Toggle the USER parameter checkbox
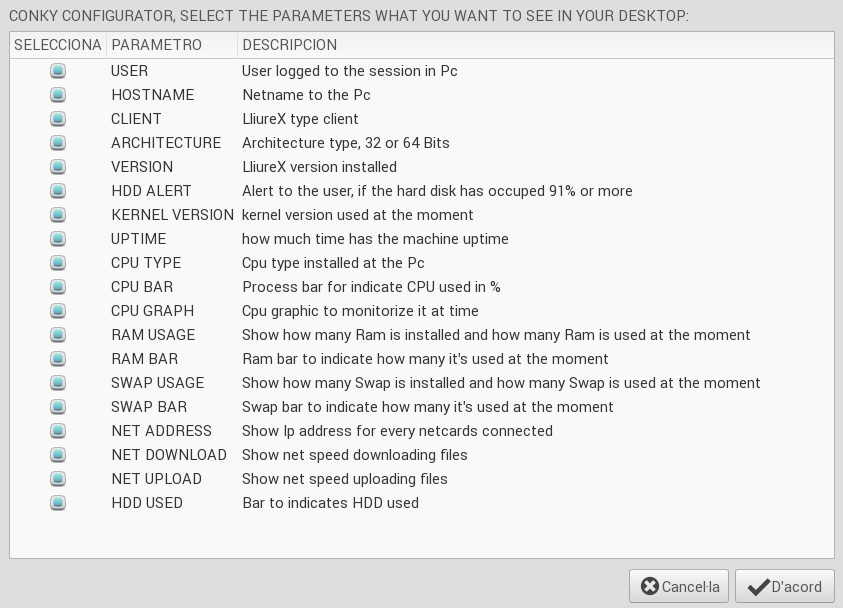 (x=58, y=71)
